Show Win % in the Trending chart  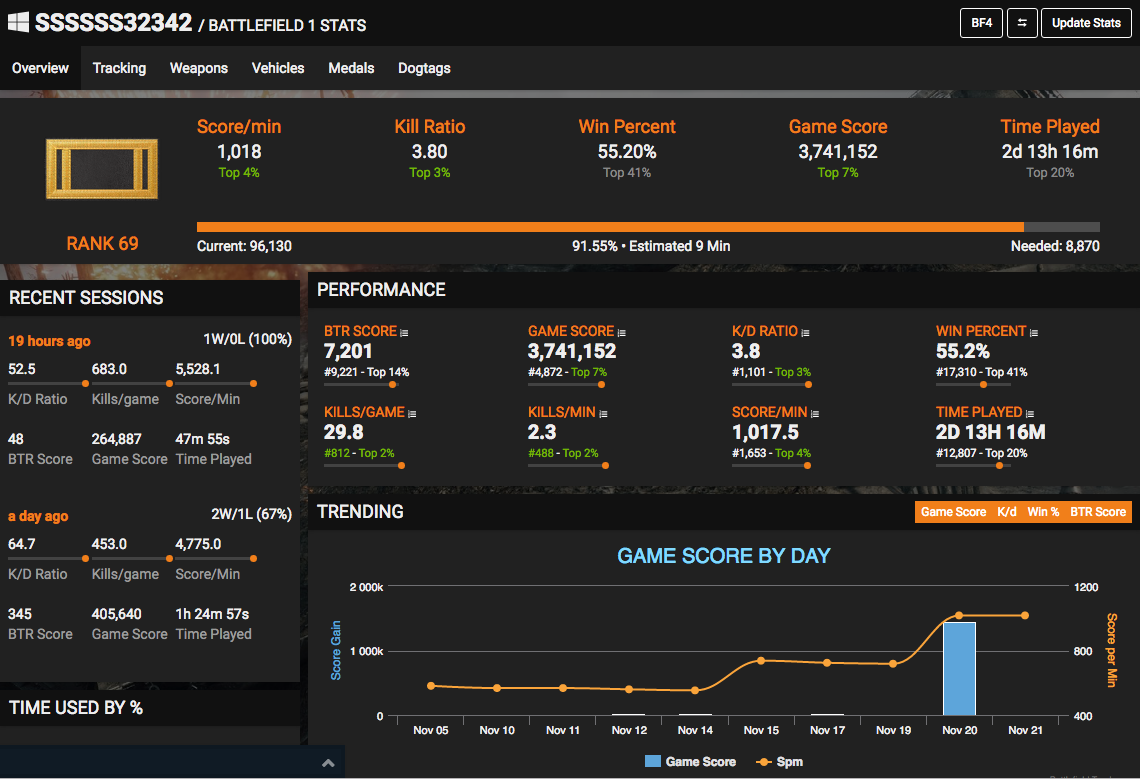coord(1043,512)
